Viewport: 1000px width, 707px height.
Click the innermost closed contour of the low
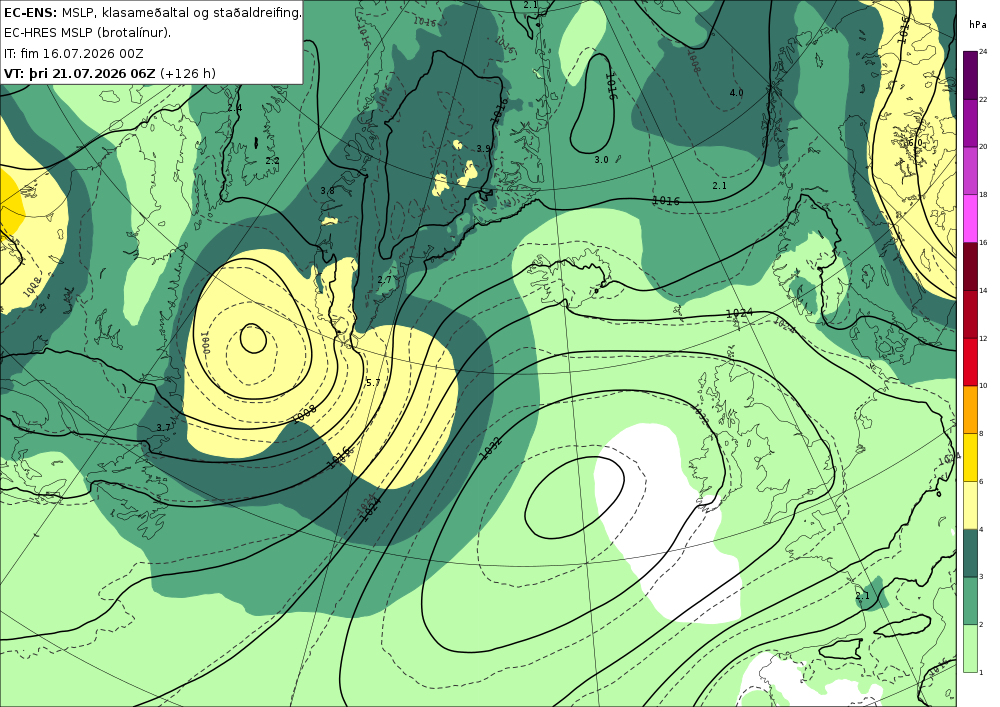point(253,339)
